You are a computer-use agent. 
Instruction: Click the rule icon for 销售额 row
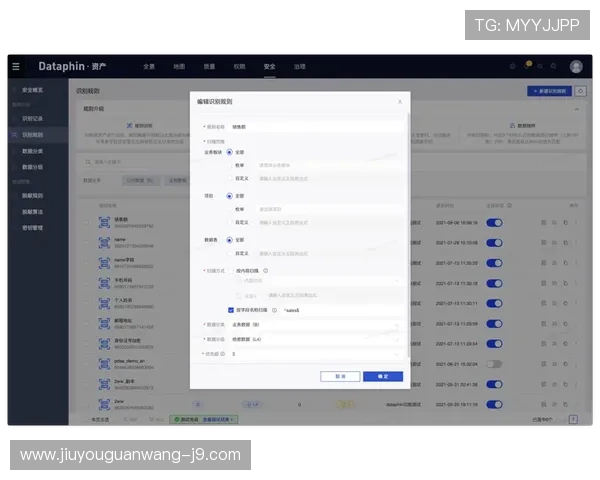click(103, 223)
